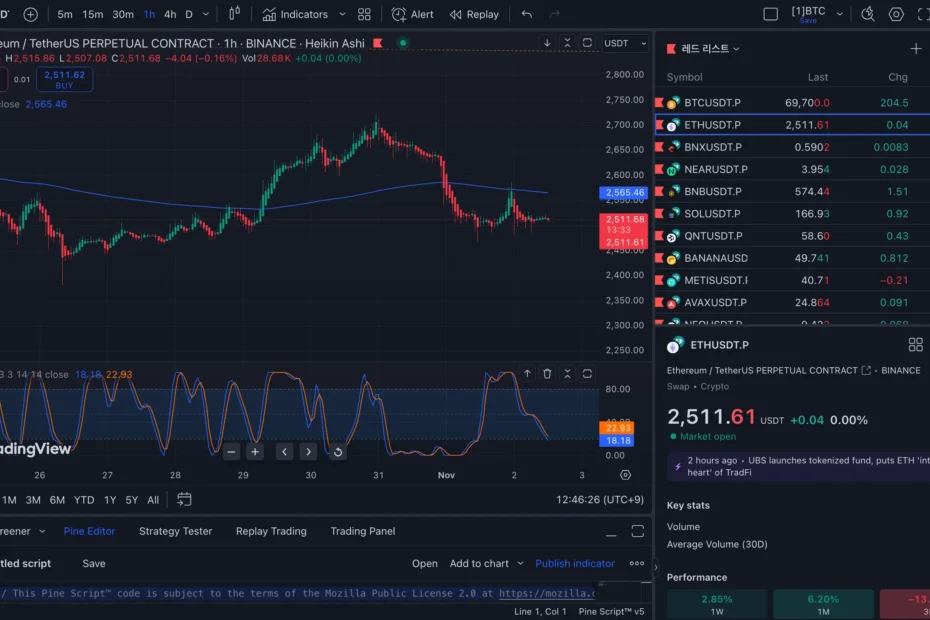This screenshot has width=930, height=620.
Task: Toggle the flag on BNBUSDT.P row
Action: (659, 191)
